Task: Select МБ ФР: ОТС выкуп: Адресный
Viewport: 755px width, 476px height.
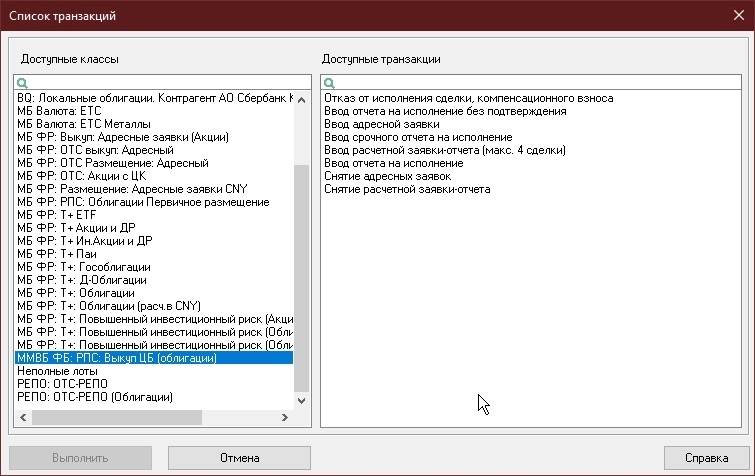Action: (x=154, y=150)
